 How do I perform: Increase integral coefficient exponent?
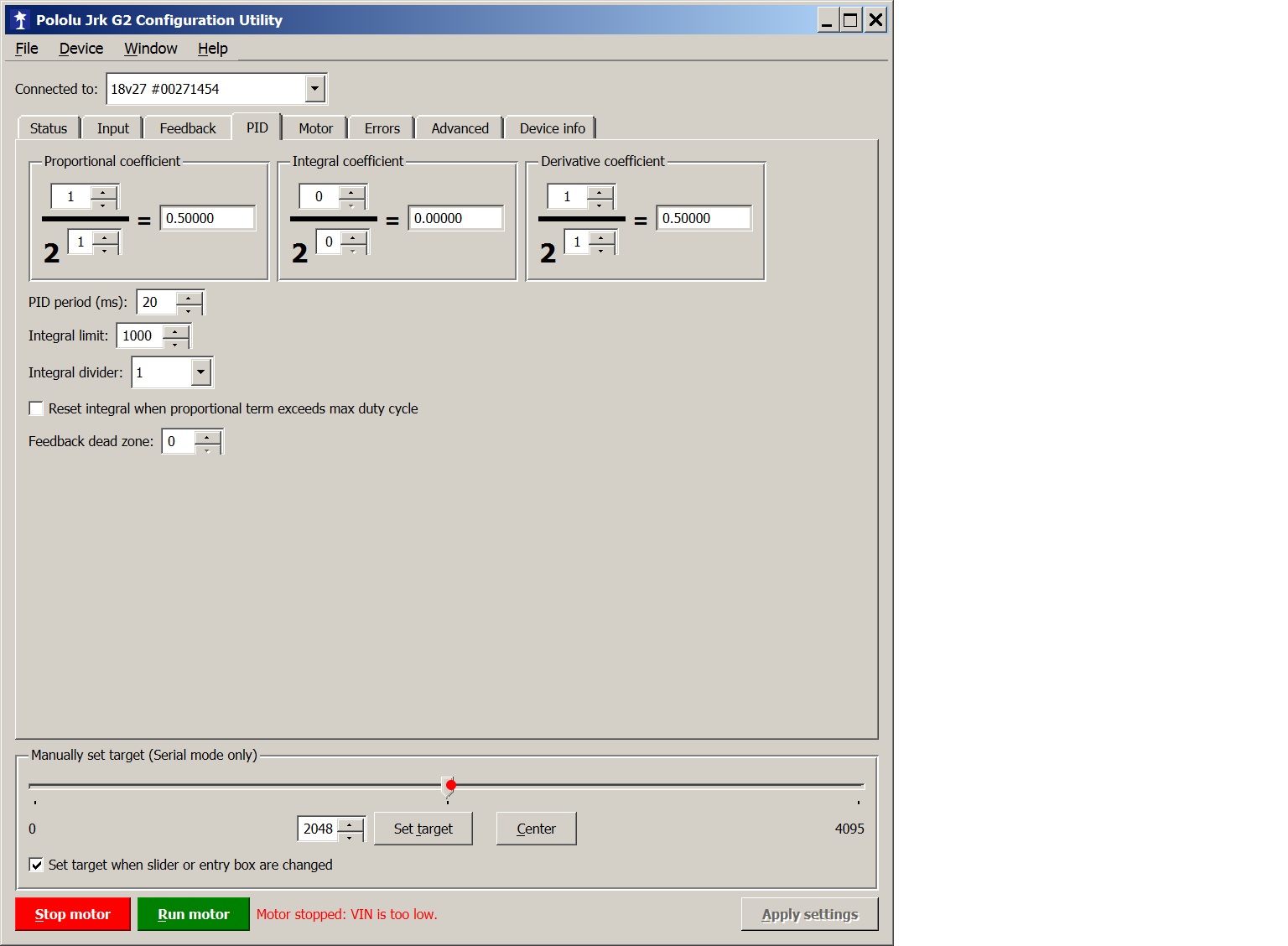coord(353,237)
